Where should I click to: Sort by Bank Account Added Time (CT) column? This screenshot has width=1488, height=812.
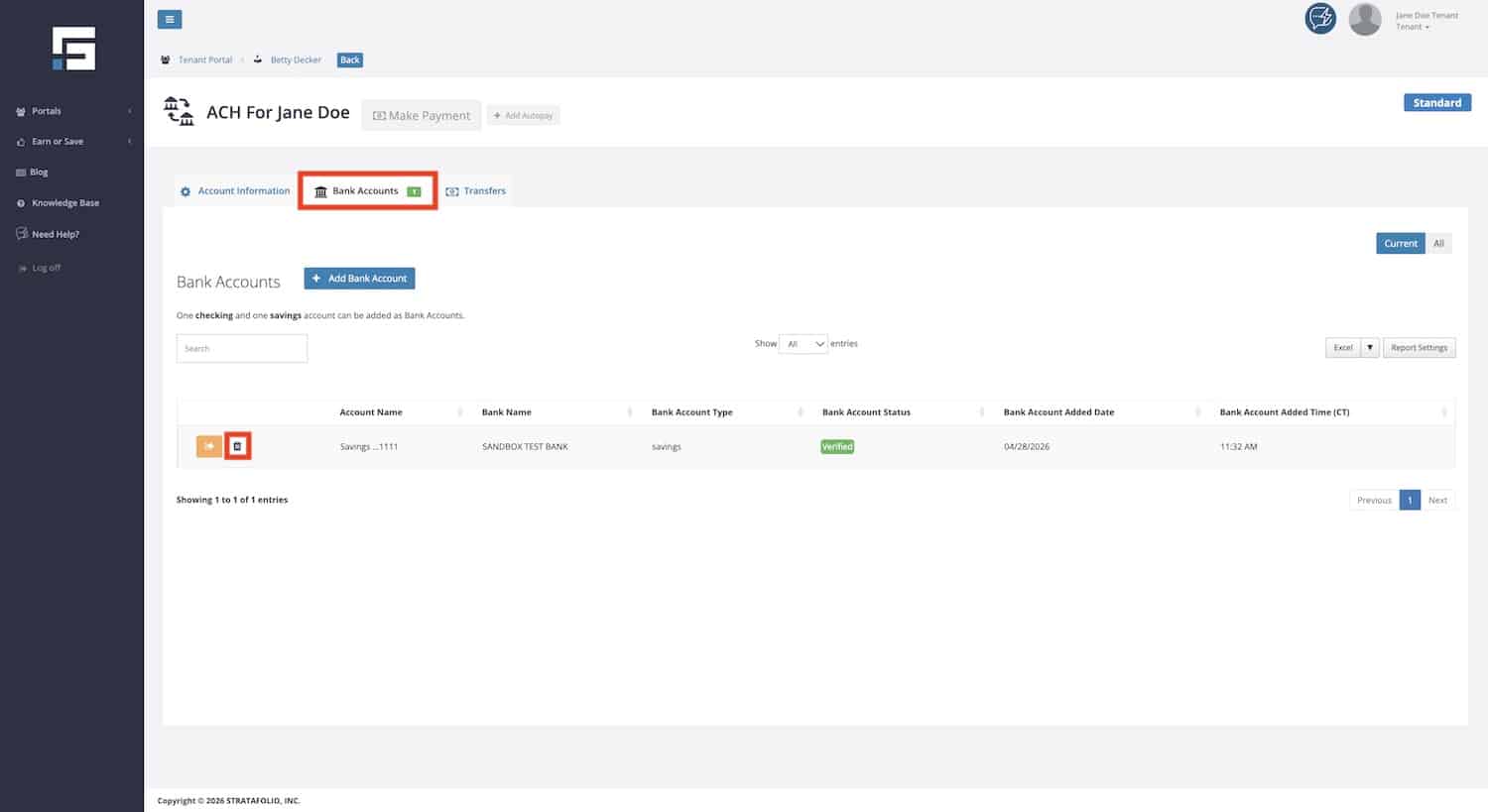coord(1332,412)
